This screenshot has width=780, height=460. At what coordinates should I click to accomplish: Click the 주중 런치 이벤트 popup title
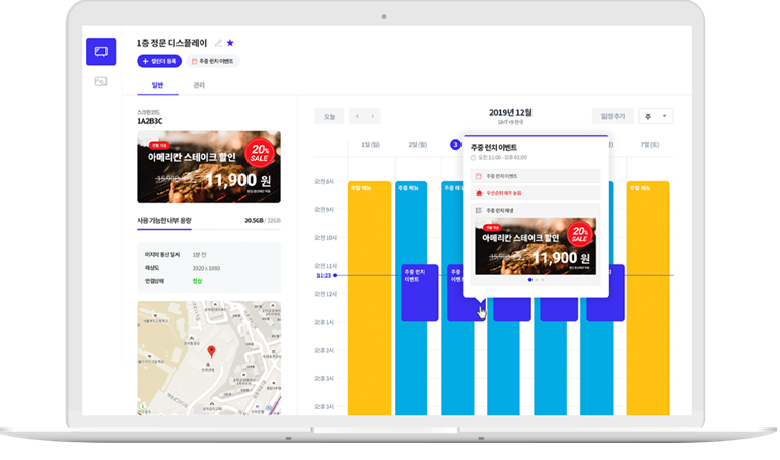494,148
